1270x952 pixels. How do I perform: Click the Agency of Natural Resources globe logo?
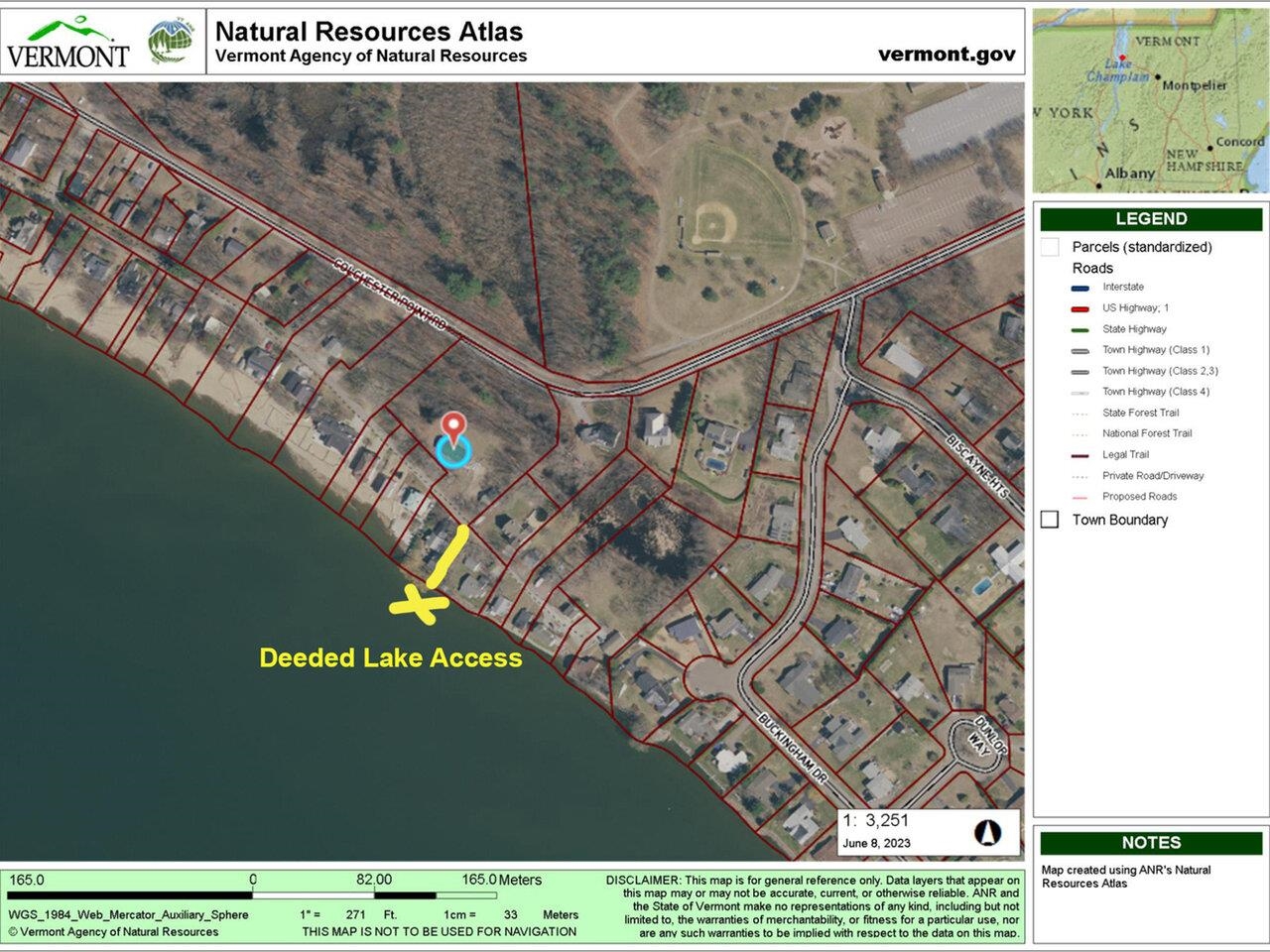click(x=171, y=41)
